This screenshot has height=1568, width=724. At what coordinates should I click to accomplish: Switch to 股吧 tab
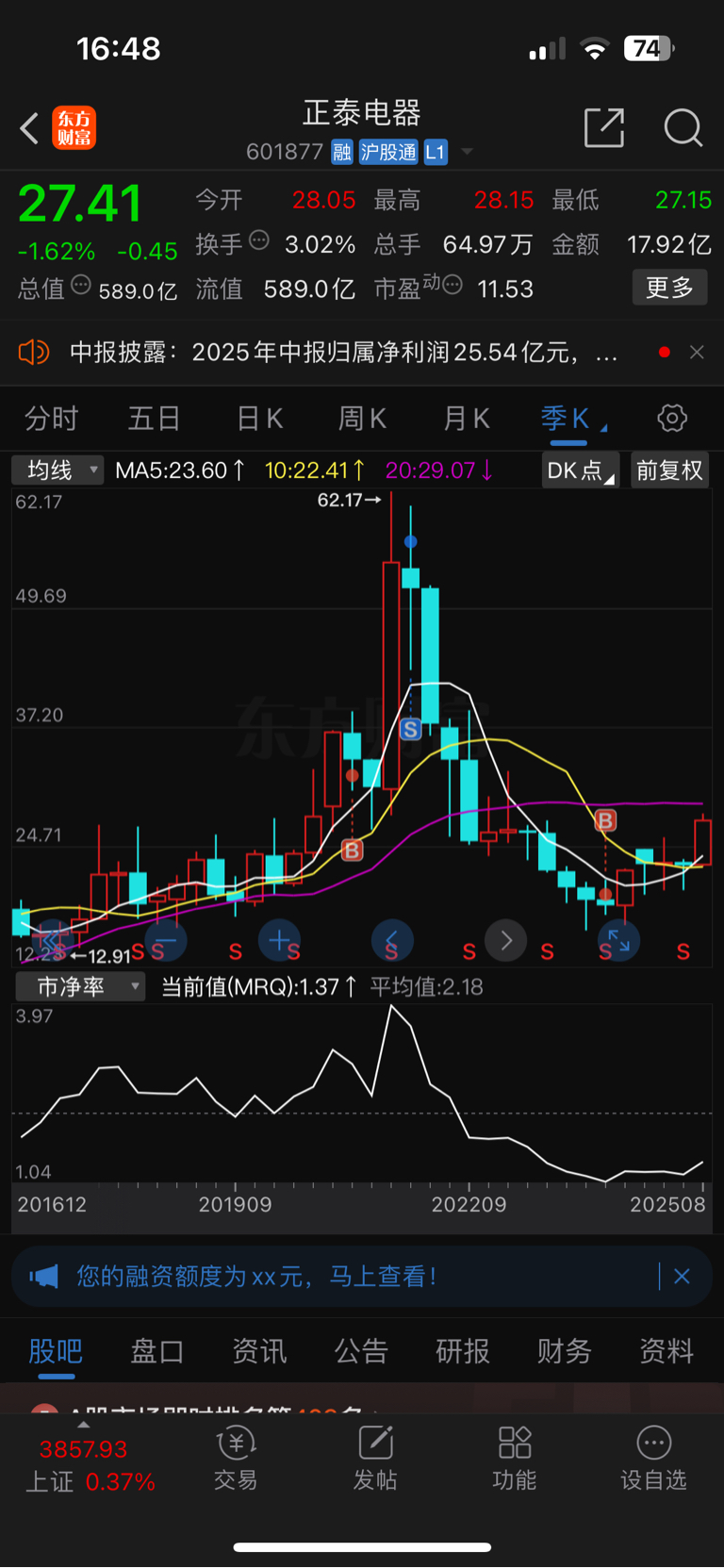[x=56, y=1351]
